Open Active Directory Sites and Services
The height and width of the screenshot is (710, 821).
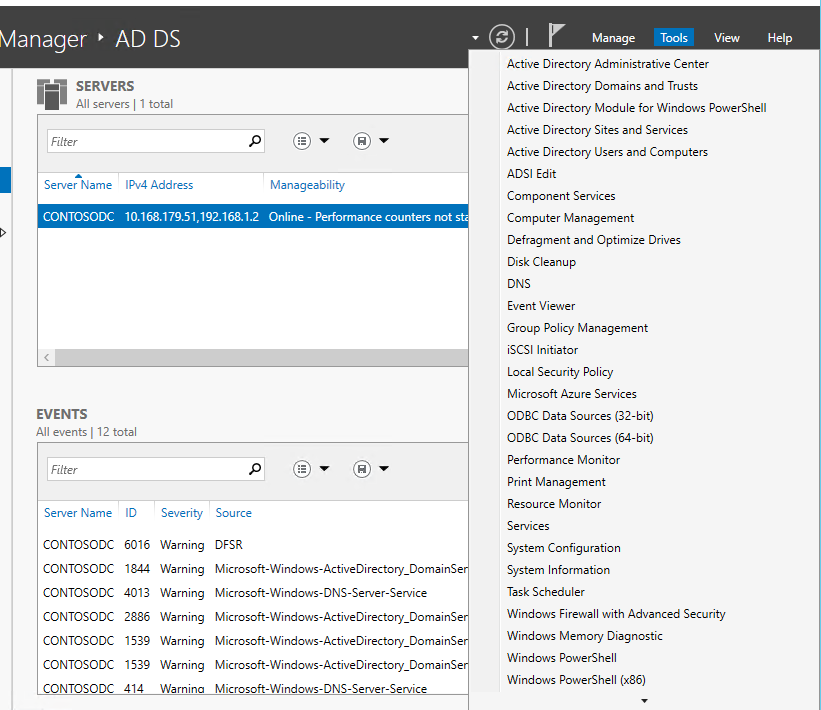pos(597,130)
